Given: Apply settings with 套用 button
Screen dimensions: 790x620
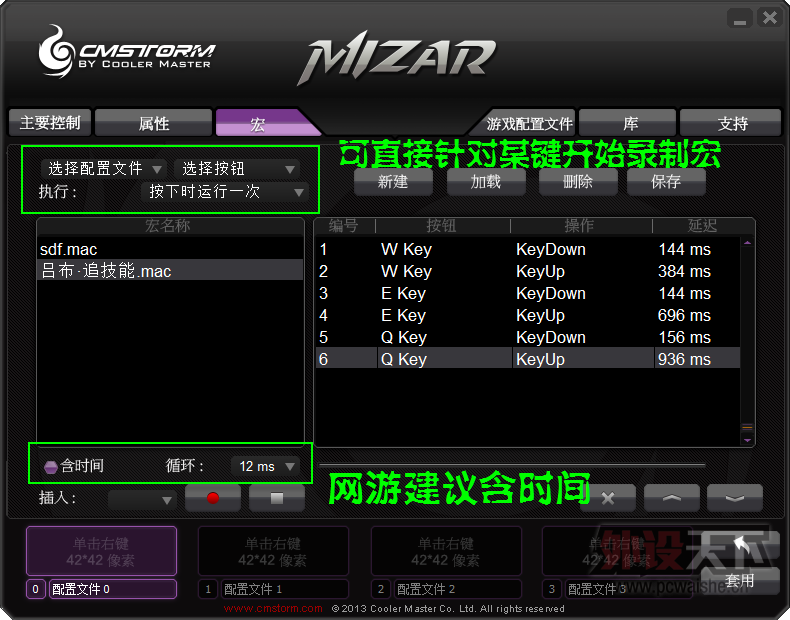Looking at the screenshot, I should [739, 580].
